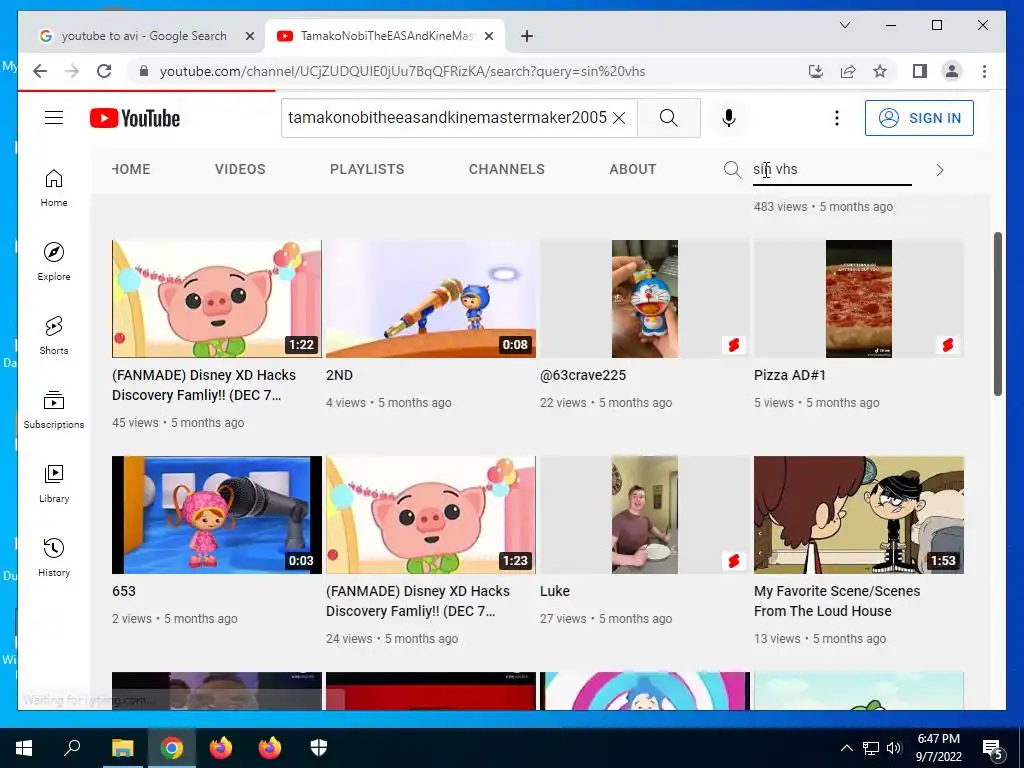Switch to the channel HOME tab
Image resolution: width=1024 pixels, height=768 pixels.
131,169
